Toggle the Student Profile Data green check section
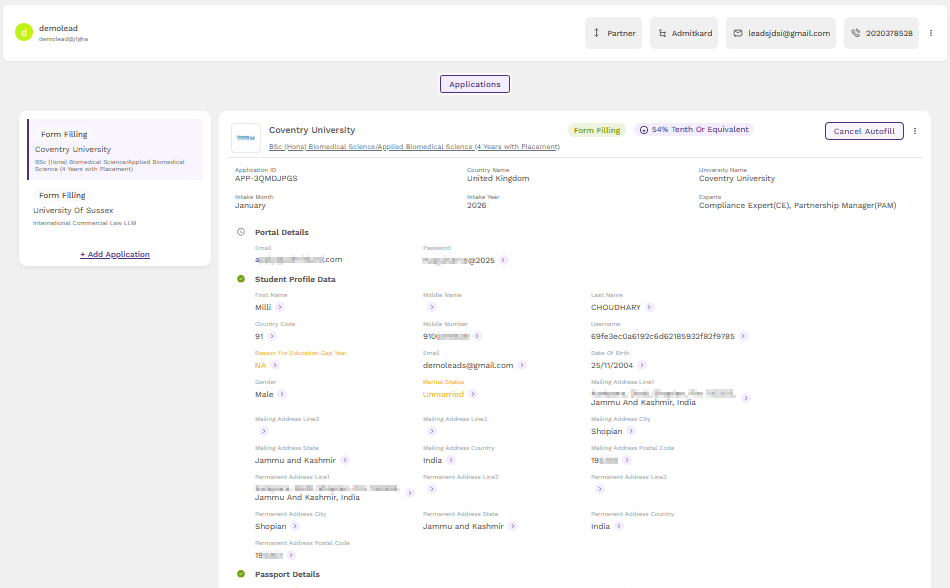This screenshot has height=588, width=950. coord(241,279)
